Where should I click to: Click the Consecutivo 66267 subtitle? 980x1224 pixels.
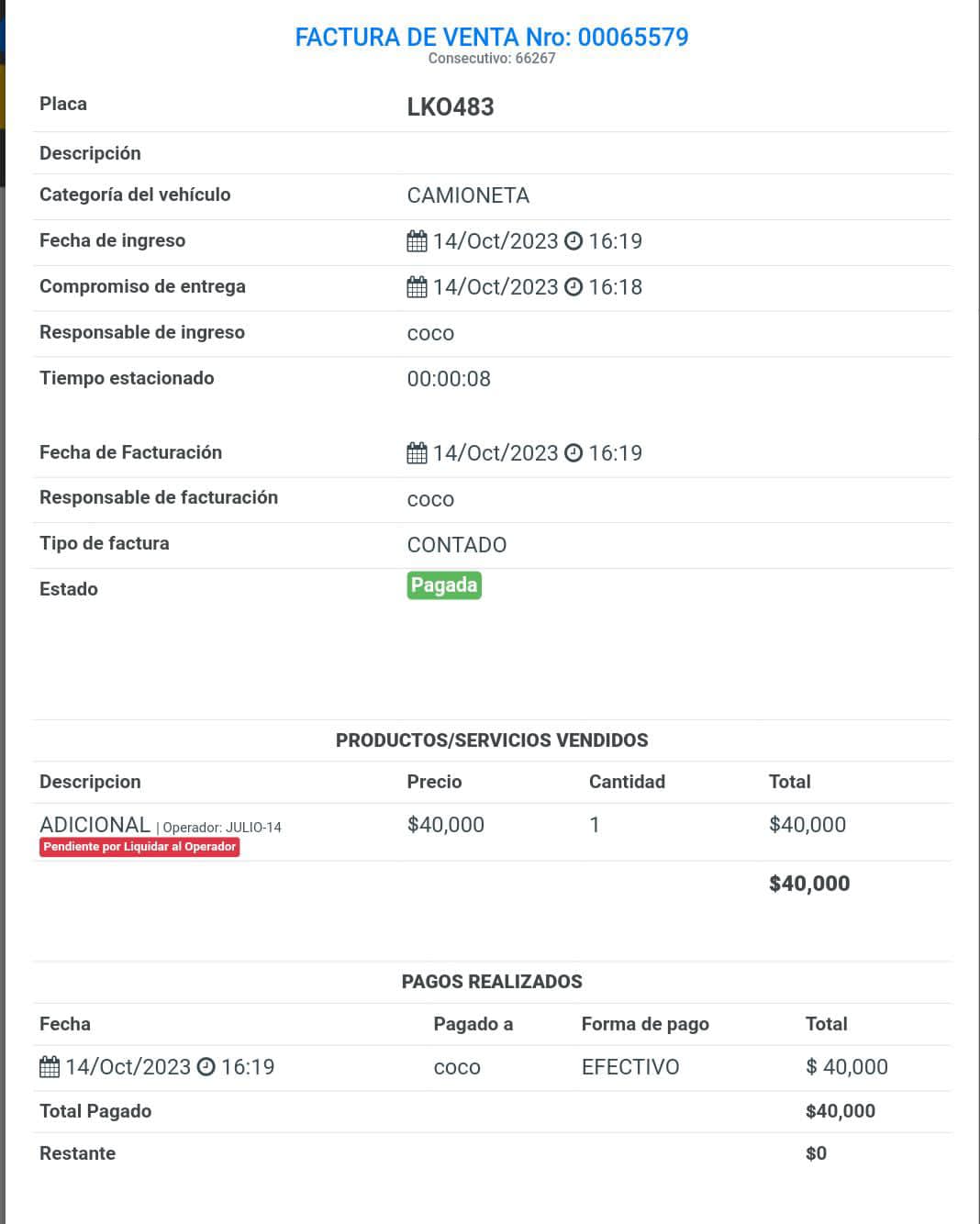tap(492, 59)
